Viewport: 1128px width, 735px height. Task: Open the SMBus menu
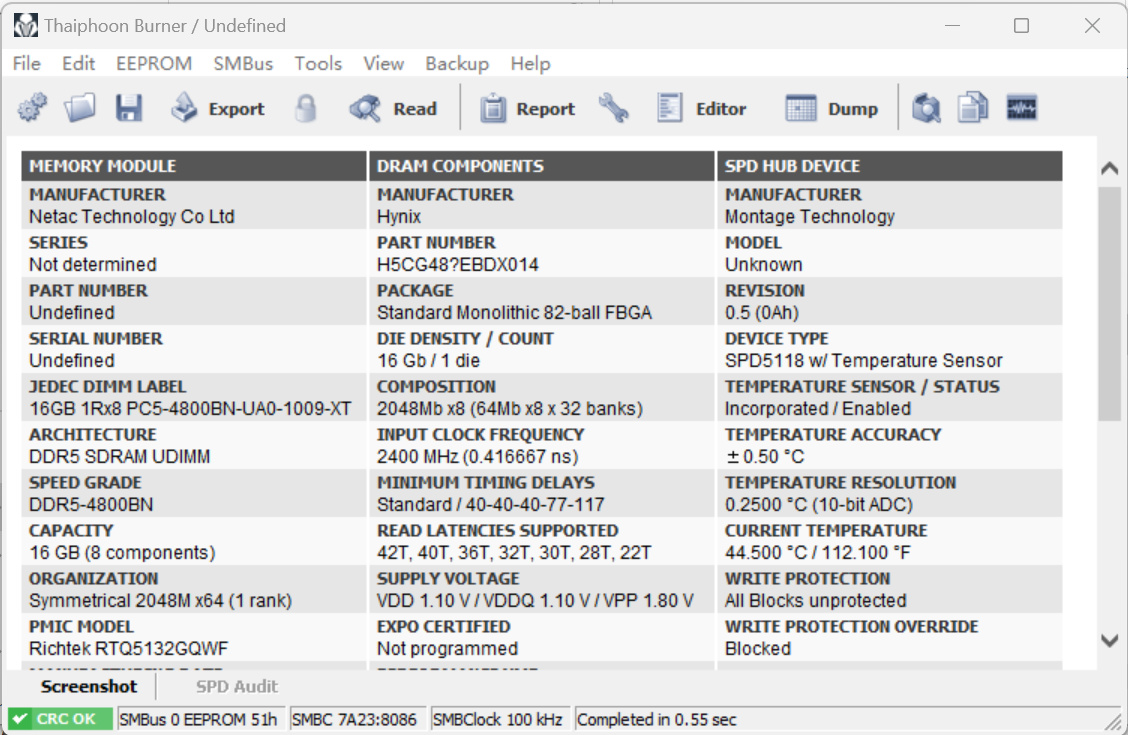(243, 63)
